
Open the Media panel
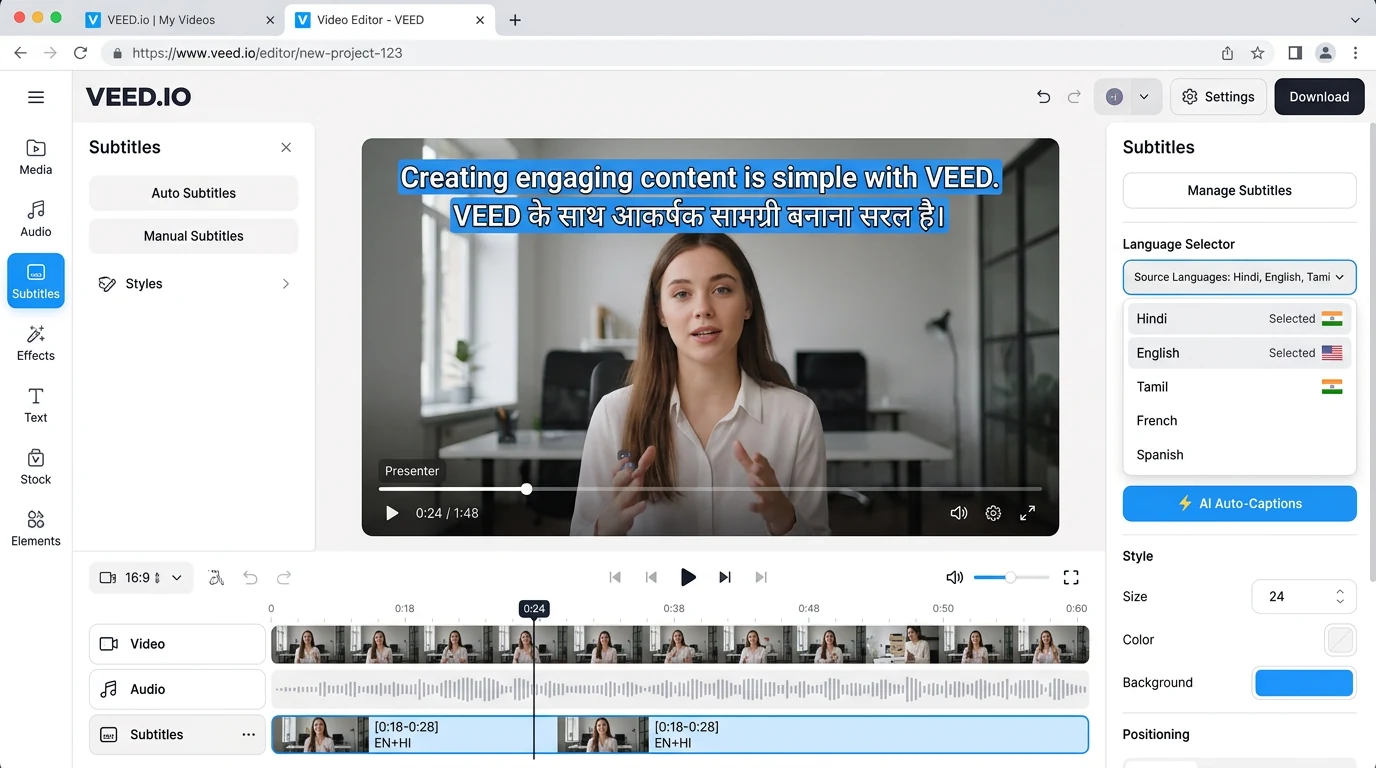36,157
